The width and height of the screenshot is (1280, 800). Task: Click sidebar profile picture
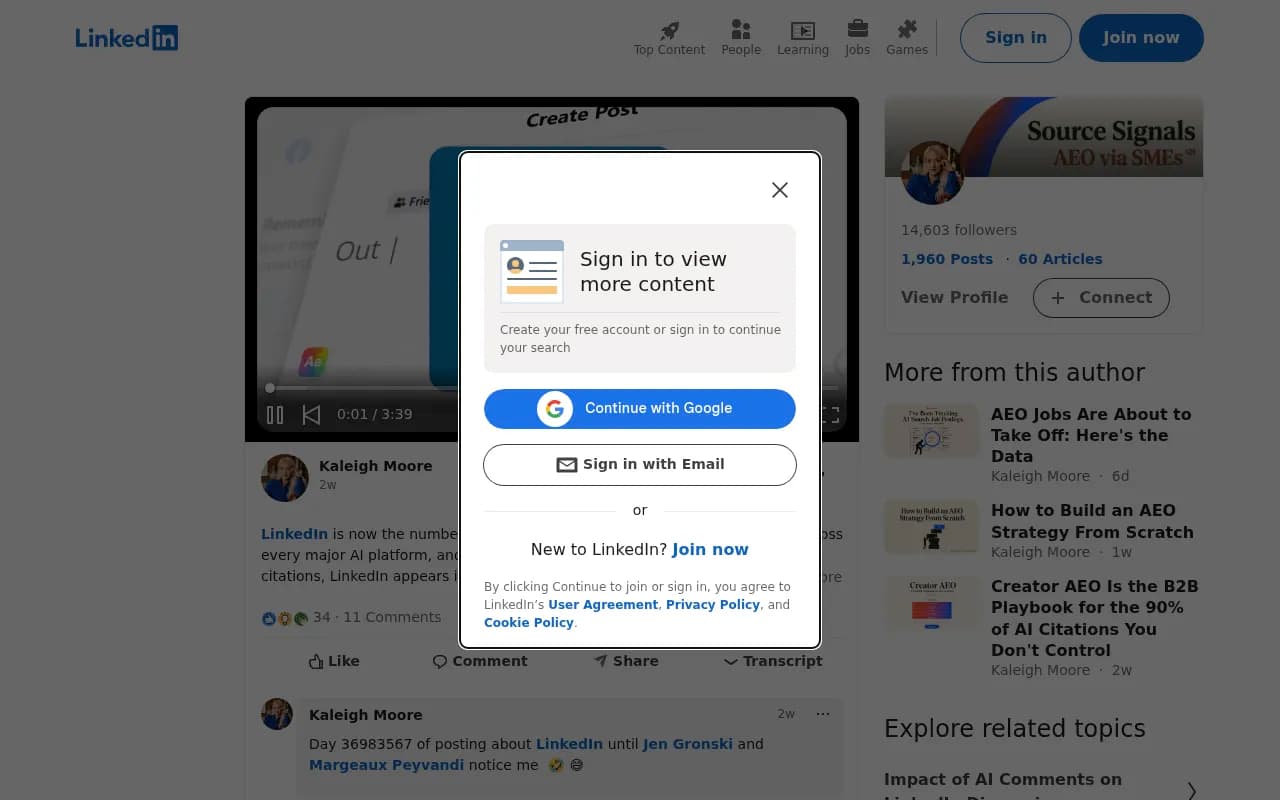(x=932, y=173)
